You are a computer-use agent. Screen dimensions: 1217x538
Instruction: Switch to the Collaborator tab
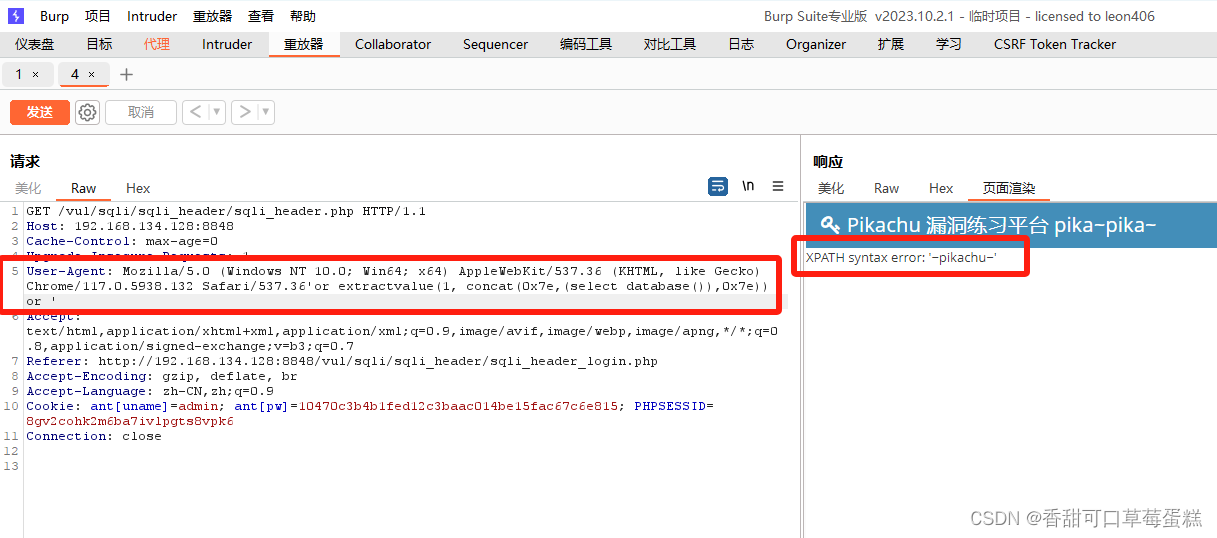pyautogui.click(x=393, y=44)
